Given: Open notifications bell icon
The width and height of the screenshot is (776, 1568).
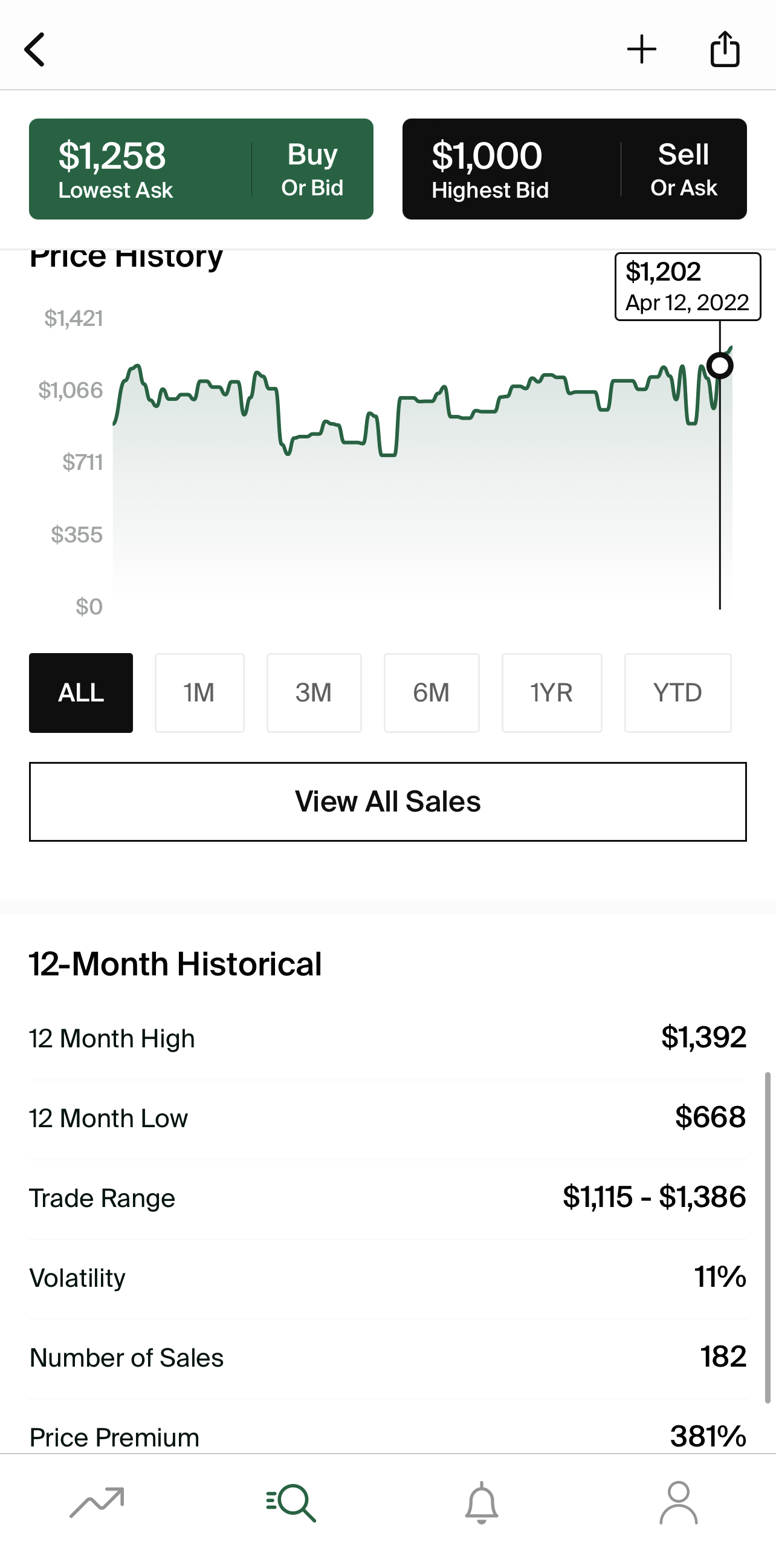Looking at the screenshot, I should tap(482, 1502).
